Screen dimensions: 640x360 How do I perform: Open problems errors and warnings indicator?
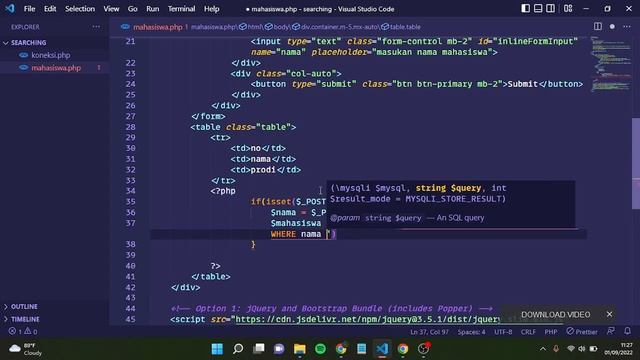[x=23, y=331]
